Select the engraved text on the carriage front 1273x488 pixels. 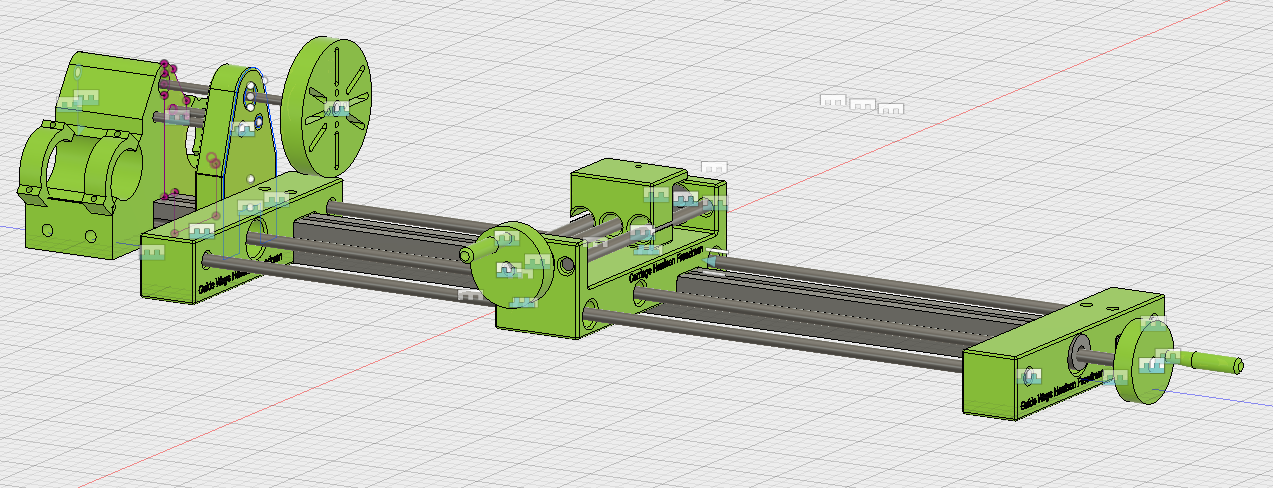[x=667, y=262]
